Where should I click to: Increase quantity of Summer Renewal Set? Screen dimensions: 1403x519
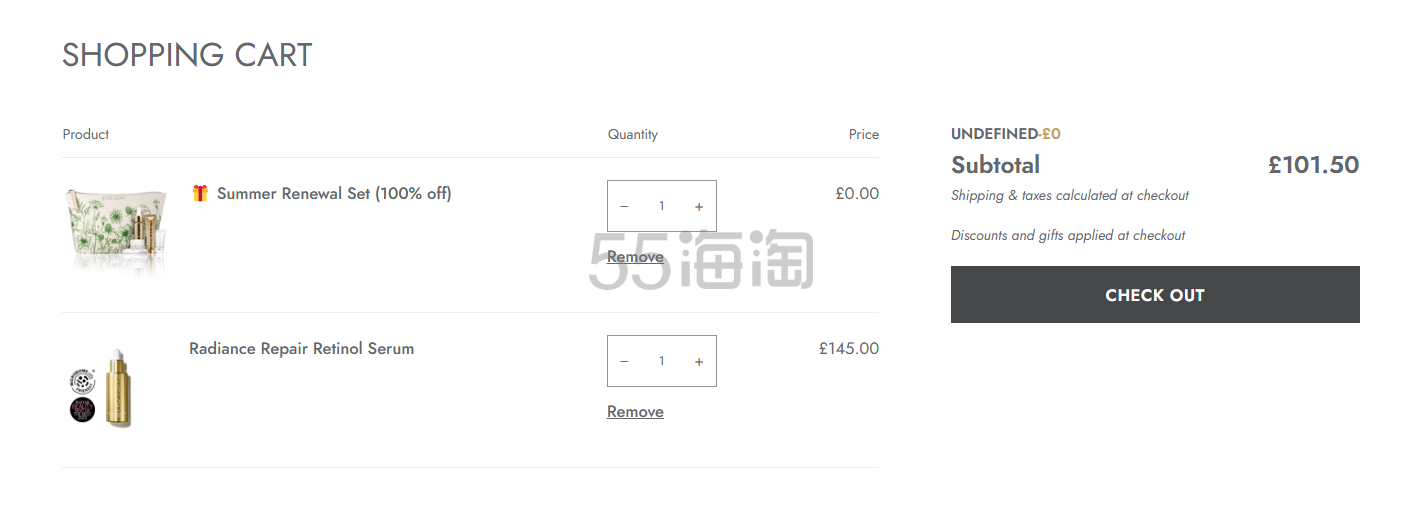699,207
